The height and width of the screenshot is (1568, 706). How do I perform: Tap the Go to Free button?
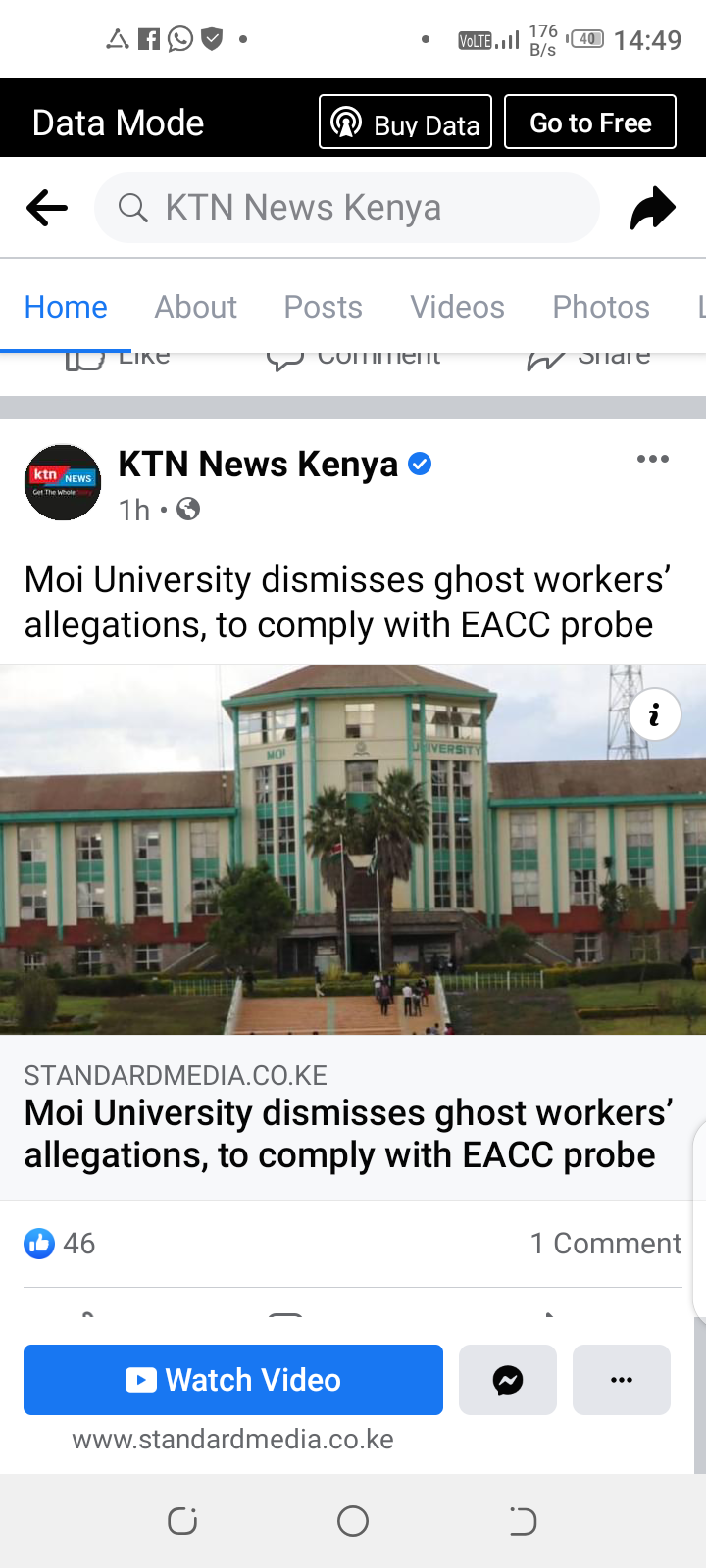[590, 122]
